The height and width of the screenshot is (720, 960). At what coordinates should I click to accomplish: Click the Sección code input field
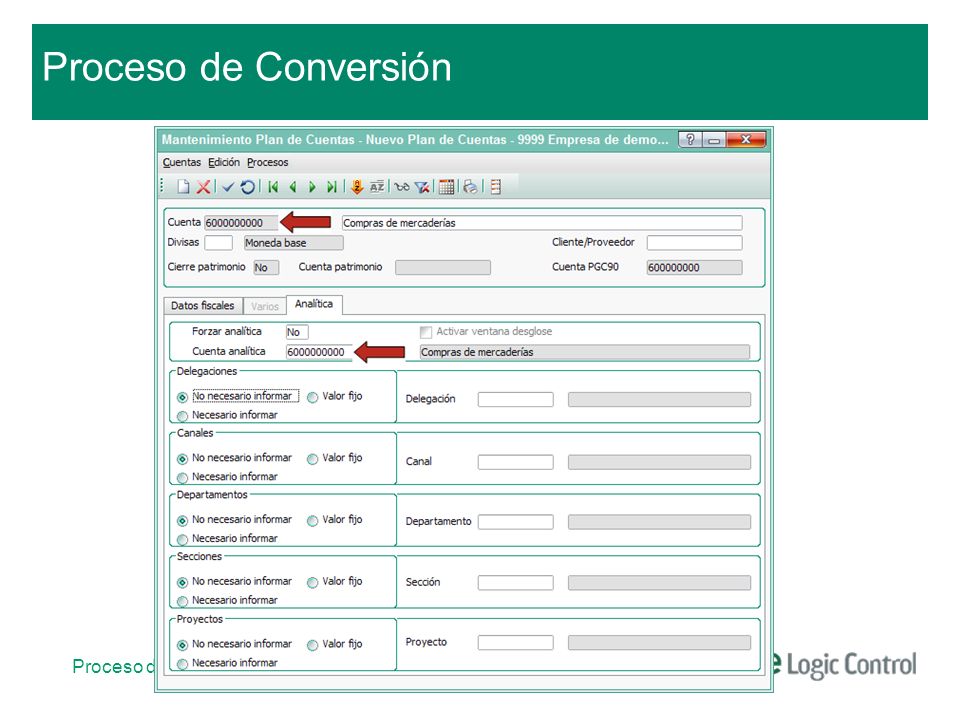click(x=516, y=582)
